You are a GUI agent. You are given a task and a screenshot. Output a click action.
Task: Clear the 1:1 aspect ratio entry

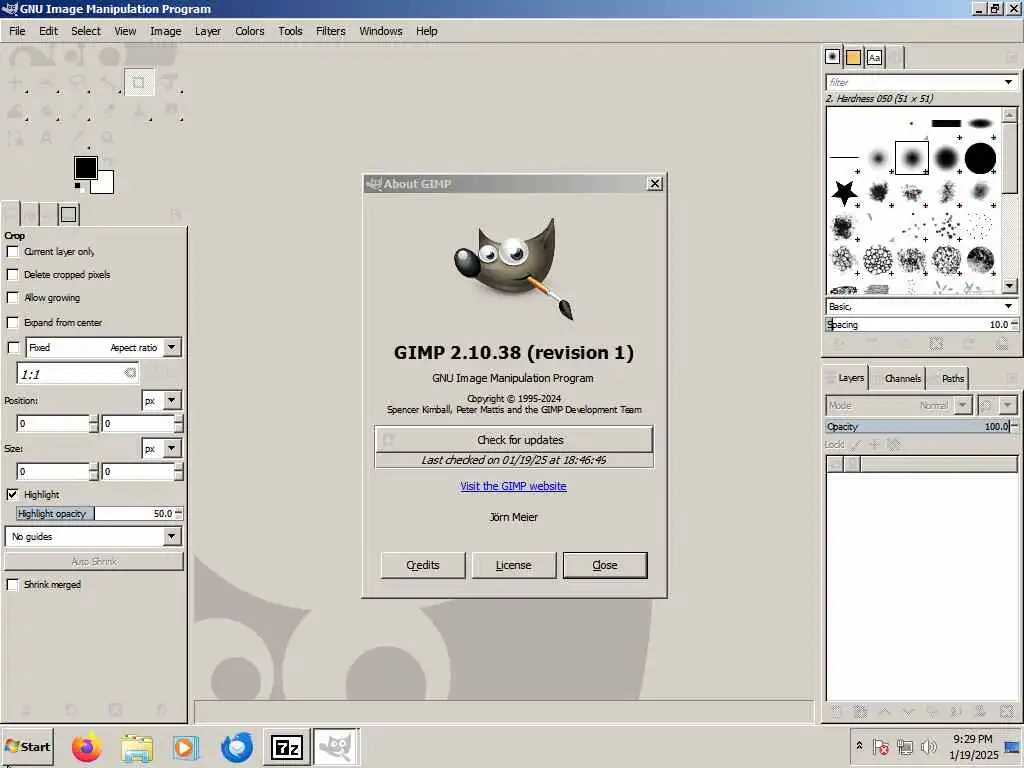(130, 373)
